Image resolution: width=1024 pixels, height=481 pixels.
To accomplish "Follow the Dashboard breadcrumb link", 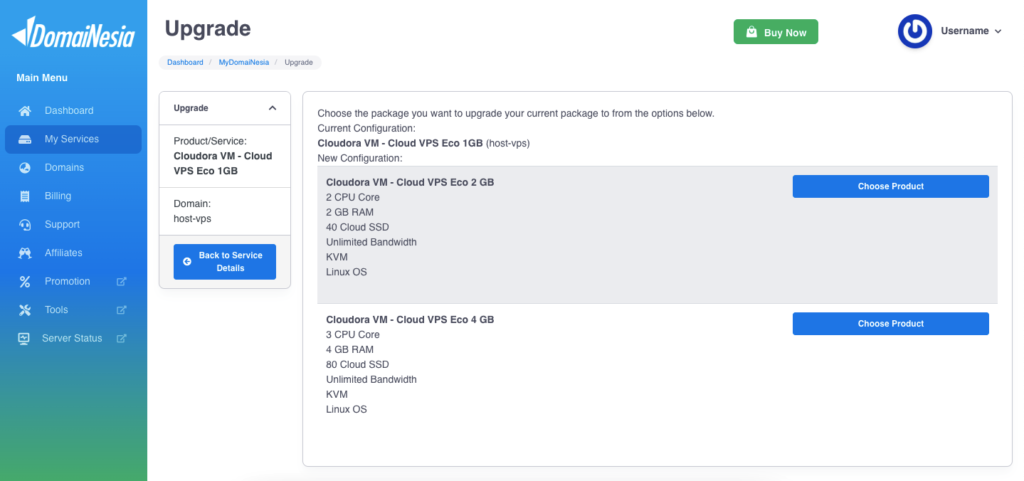I will point(185,63).
